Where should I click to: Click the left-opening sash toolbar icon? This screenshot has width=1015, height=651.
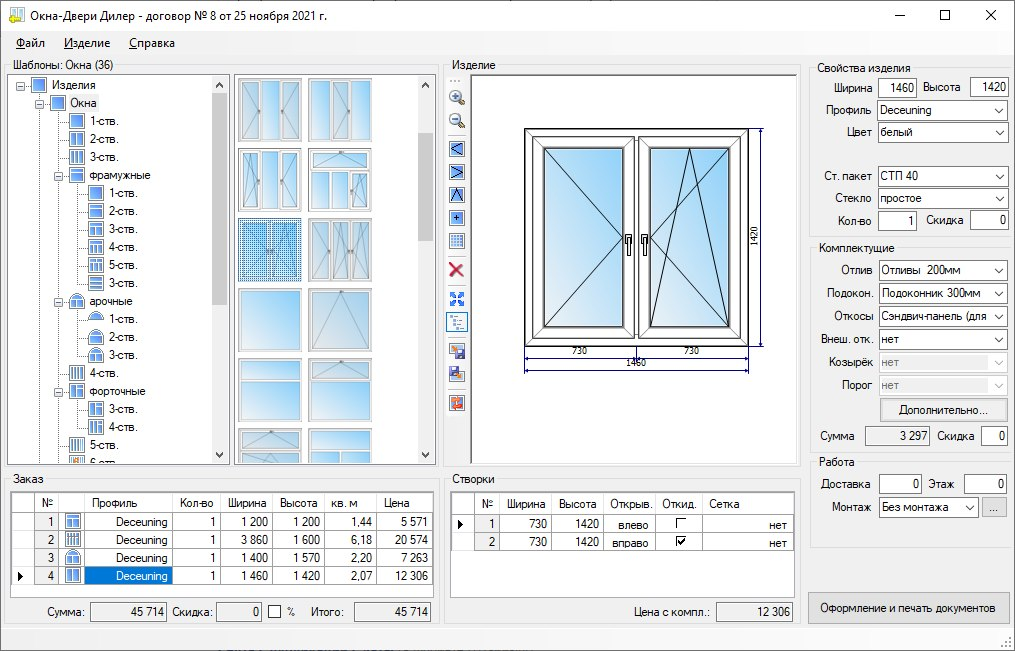[x=457, y=149]
